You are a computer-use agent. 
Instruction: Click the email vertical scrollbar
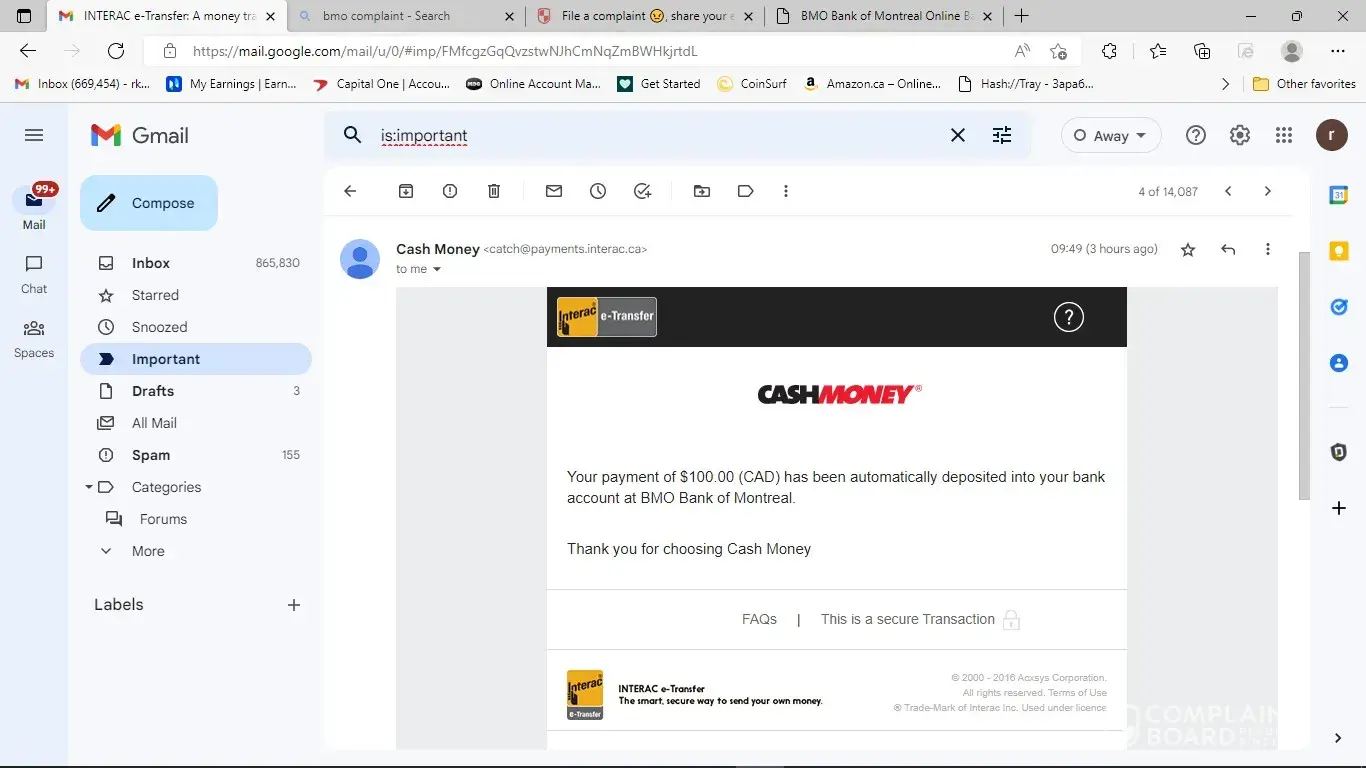[x=1304, y=375]
